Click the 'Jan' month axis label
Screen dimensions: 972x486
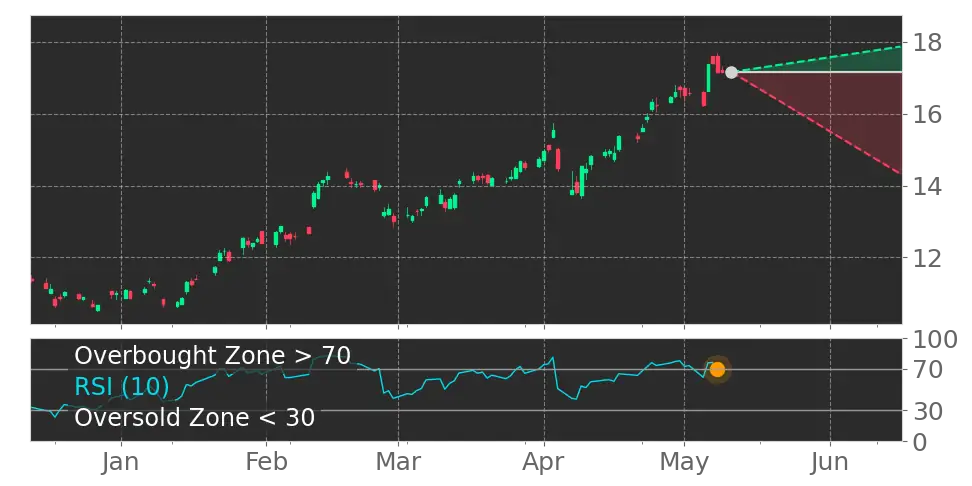coord(122,463)
